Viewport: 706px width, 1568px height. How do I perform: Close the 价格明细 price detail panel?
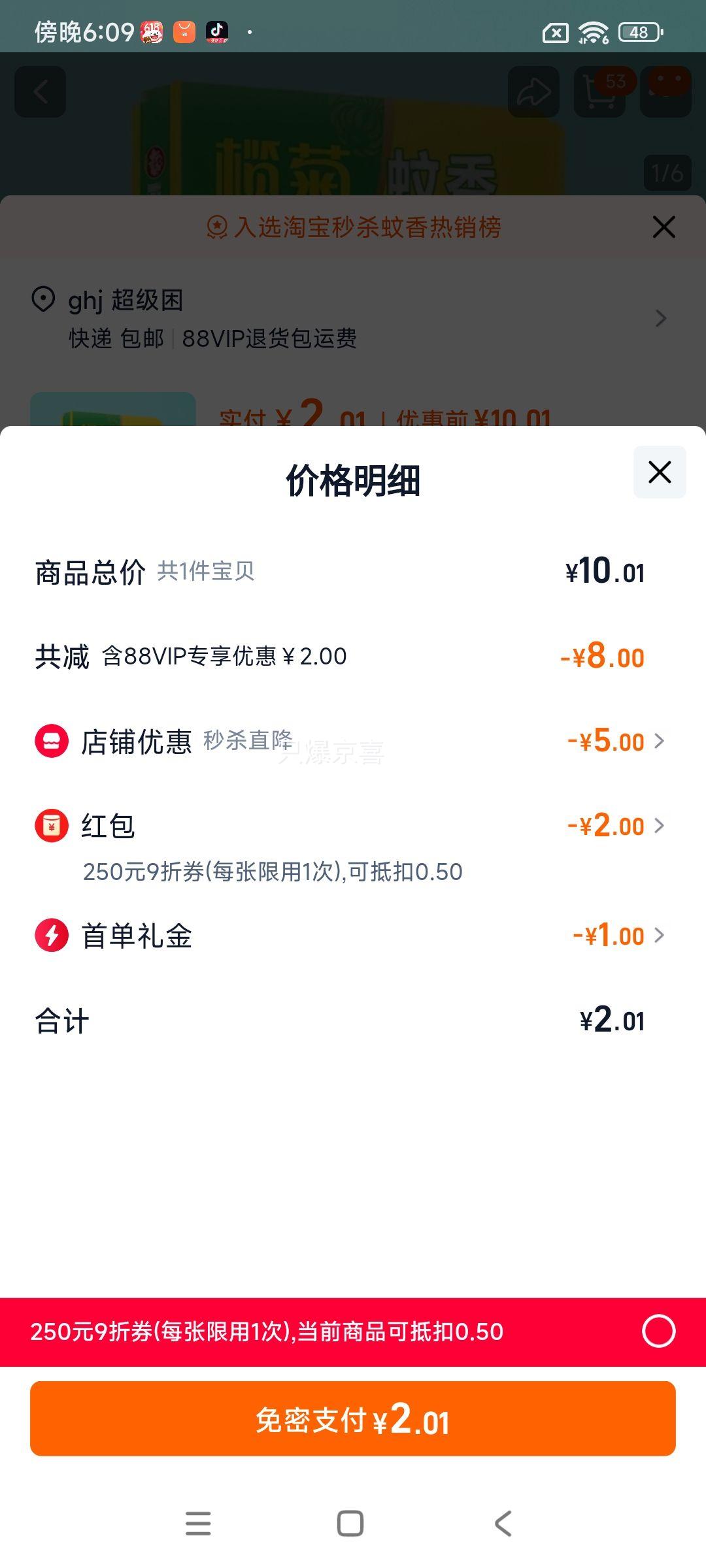660,472
